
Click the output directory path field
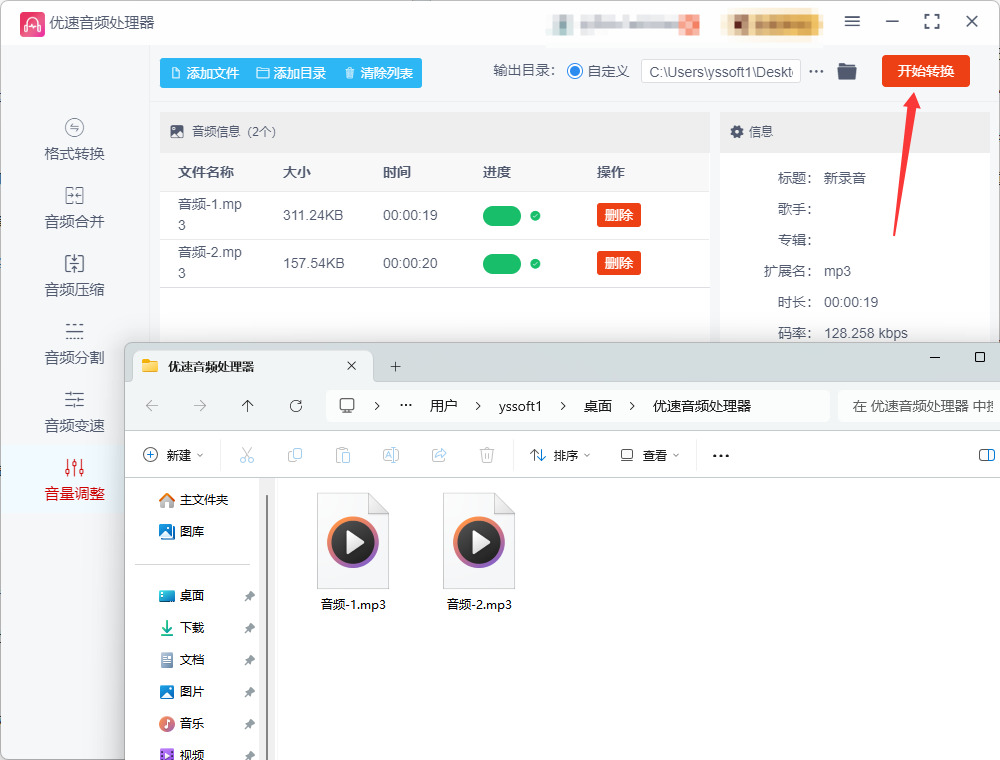click(x=721, y=71)
